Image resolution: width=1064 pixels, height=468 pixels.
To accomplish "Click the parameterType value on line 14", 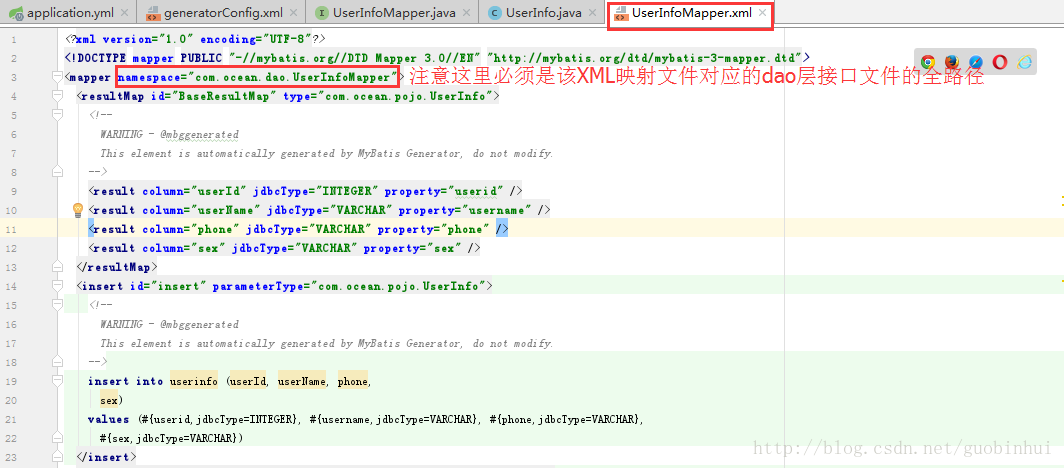I will tap(399, 286).
